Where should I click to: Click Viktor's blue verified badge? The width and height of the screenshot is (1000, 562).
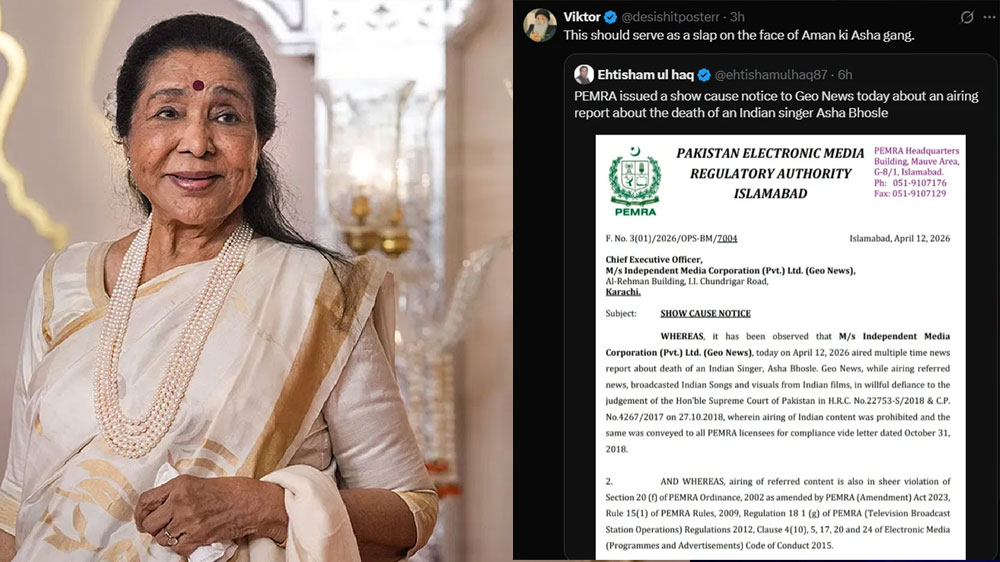tap(610, 17)
